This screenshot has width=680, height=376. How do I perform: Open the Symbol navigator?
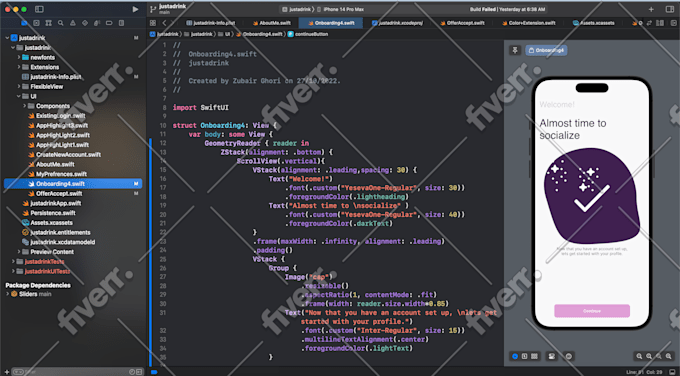[x=49, y=23]
